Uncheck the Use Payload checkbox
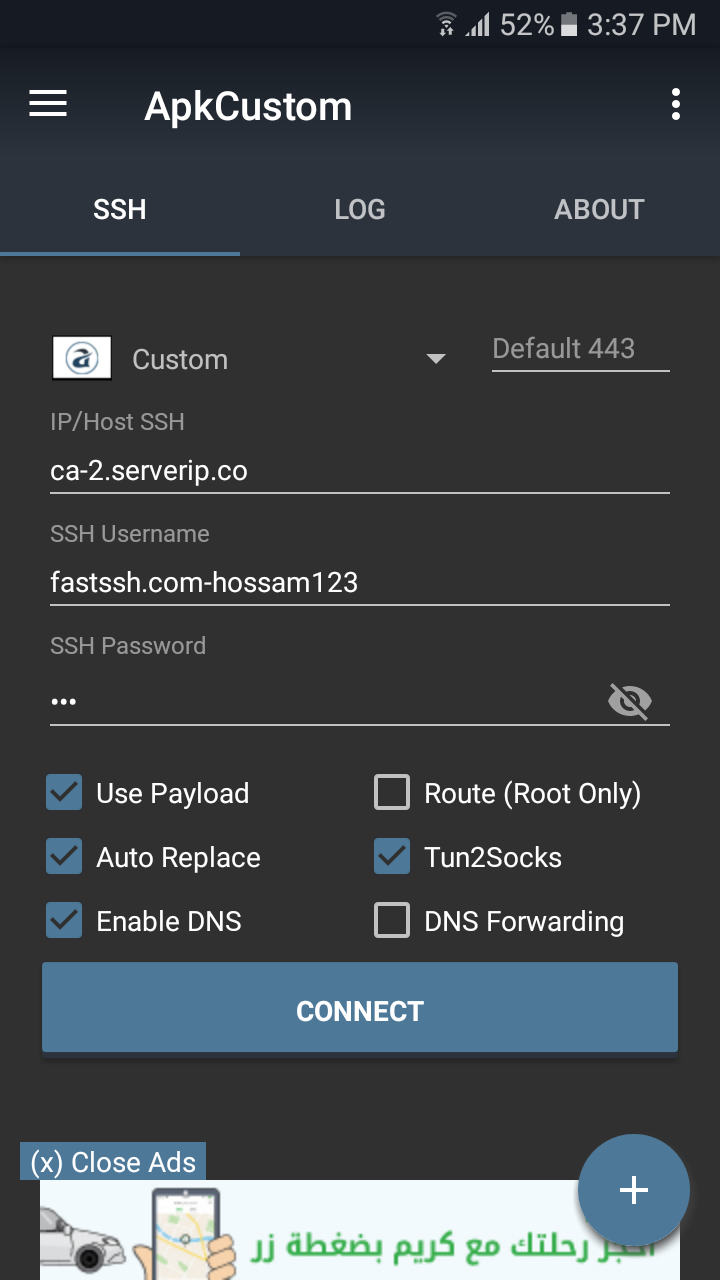This screenshot has width=720, height=1280. pos(64,793)
